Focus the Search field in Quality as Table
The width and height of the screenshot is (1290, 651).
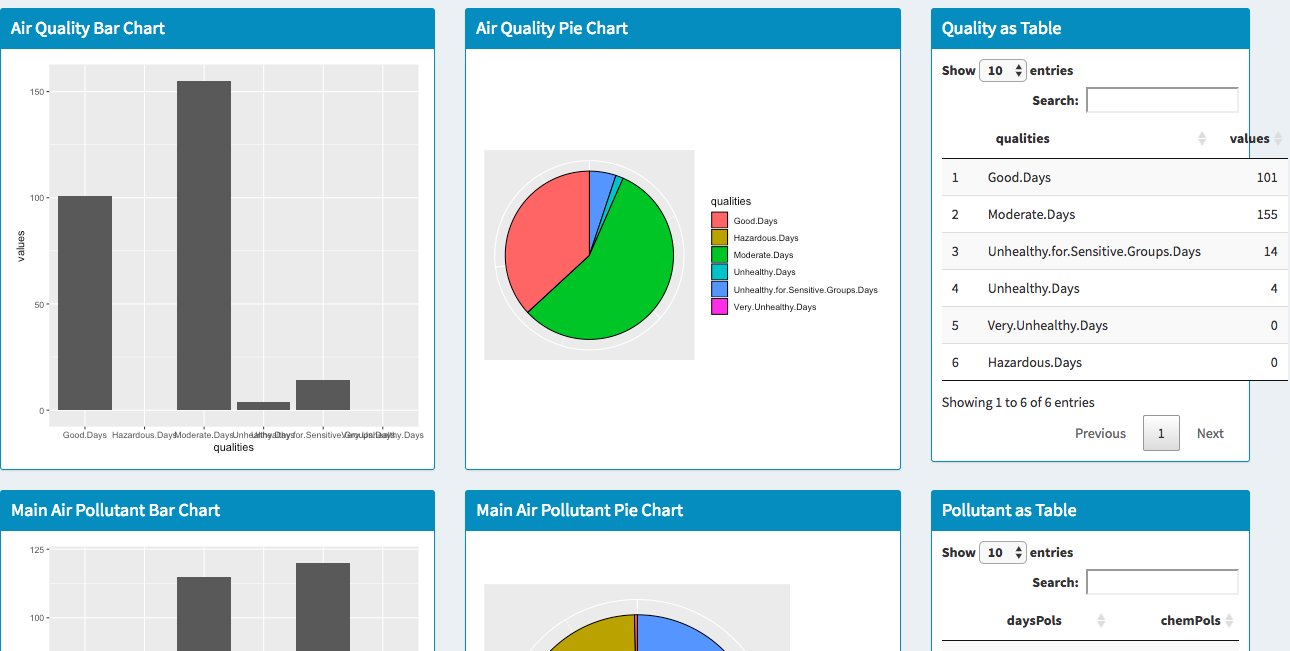tap(1162, 100)
